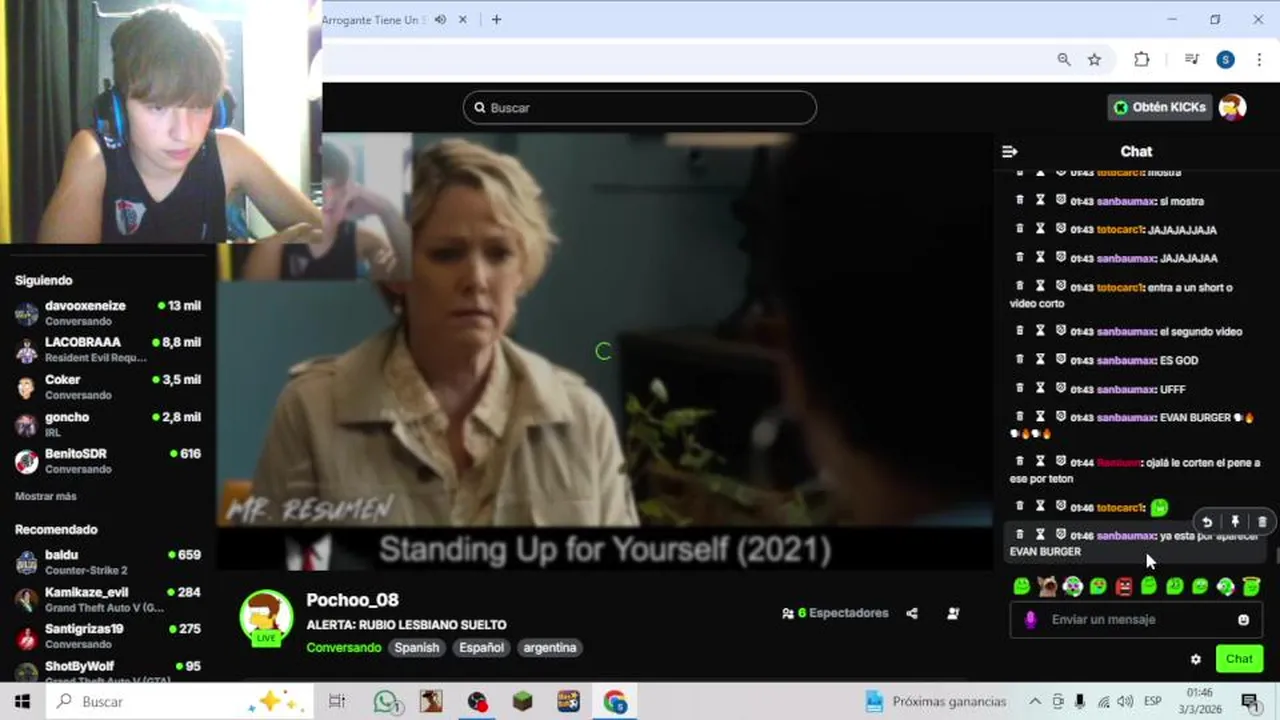Open Coker channel in sidebar
Image resolution: width=1280 pixels, height=720 pixels.
click(108, 386)
